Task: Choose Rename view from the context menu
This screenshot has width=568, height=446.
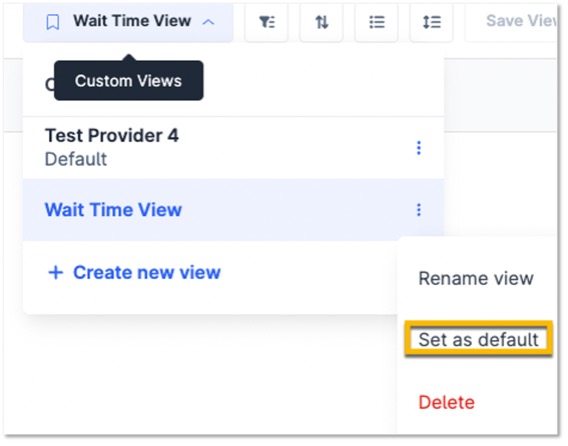Action: click(x=476, y=278)
